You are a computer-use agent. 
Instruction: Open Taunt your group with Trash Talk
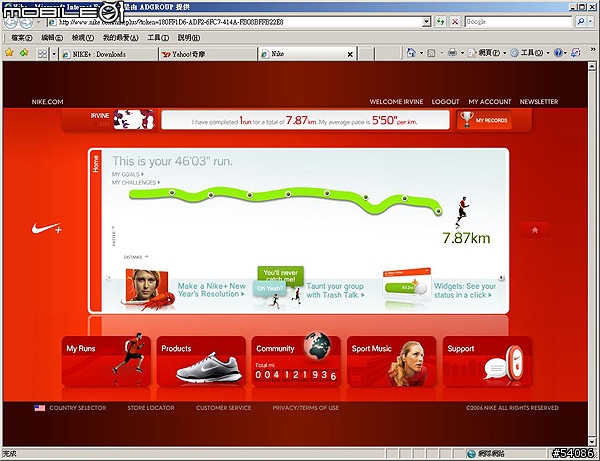335,290
